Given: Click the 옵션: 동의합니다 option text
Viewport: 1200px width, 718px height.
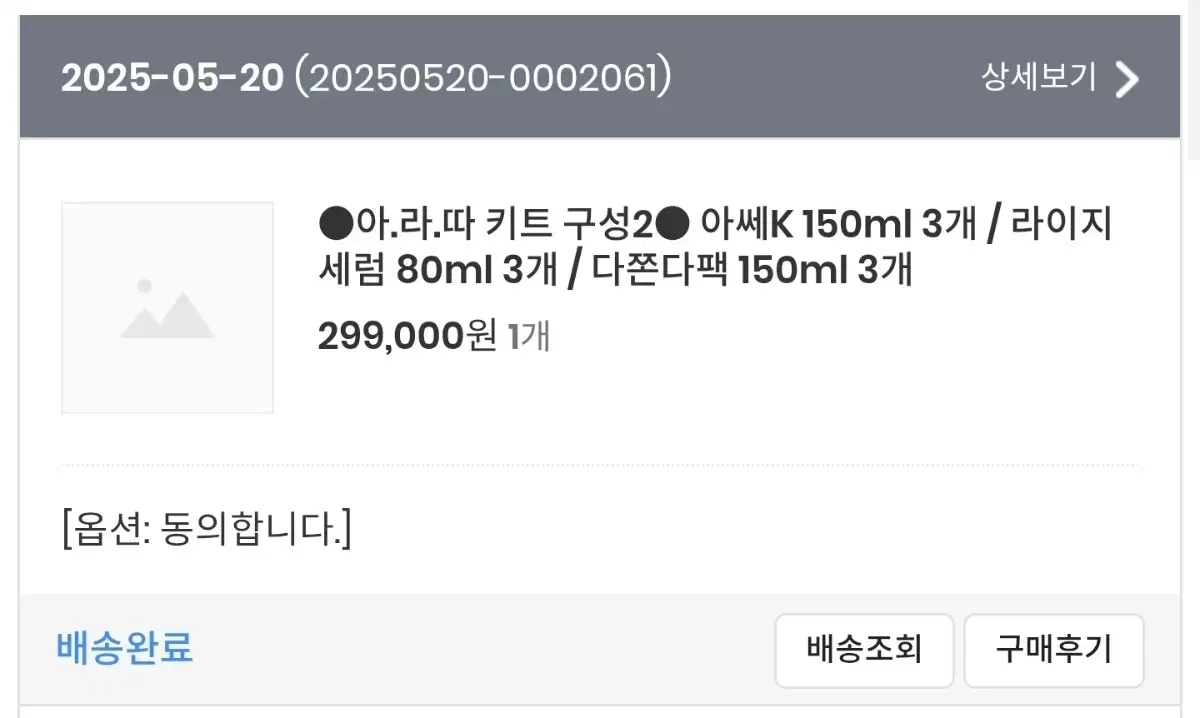Looking at the screenshot, I should point(206,527).
